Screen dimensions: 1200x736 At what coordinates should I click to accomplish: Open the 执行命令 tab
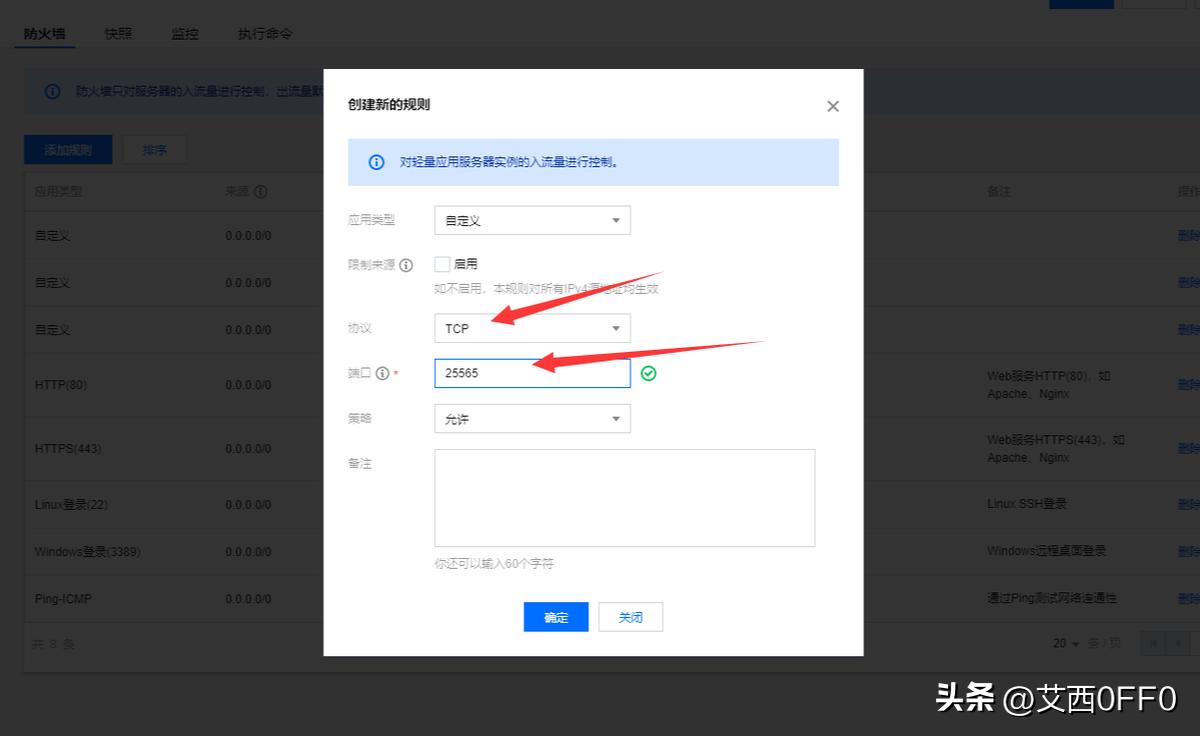(x=263, y=32)
